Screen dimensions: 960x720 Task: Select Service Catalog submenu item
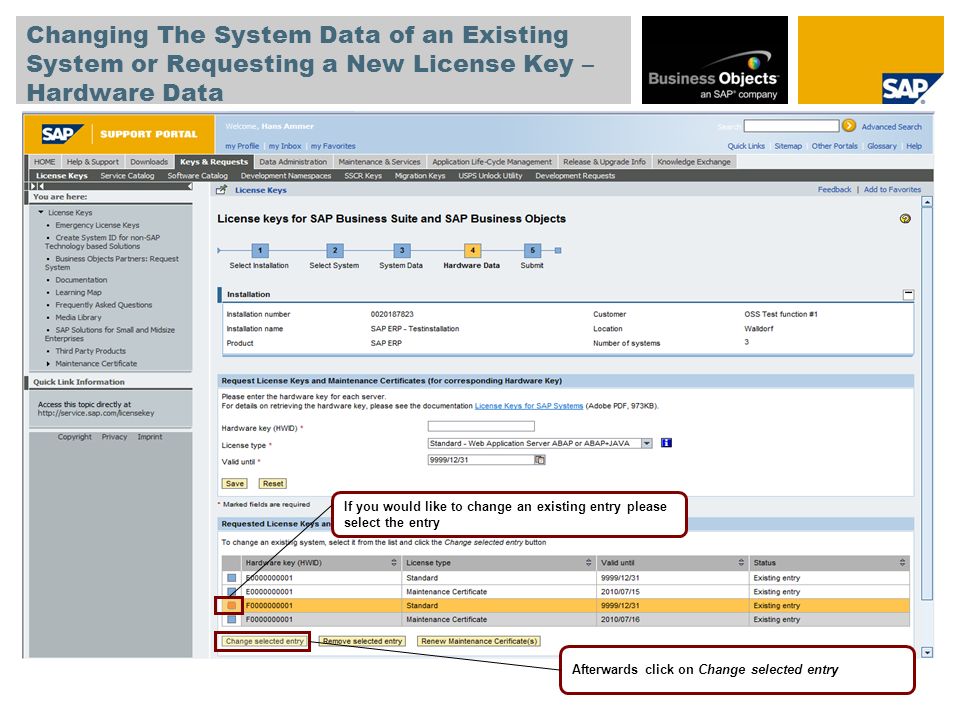[127, 176]
